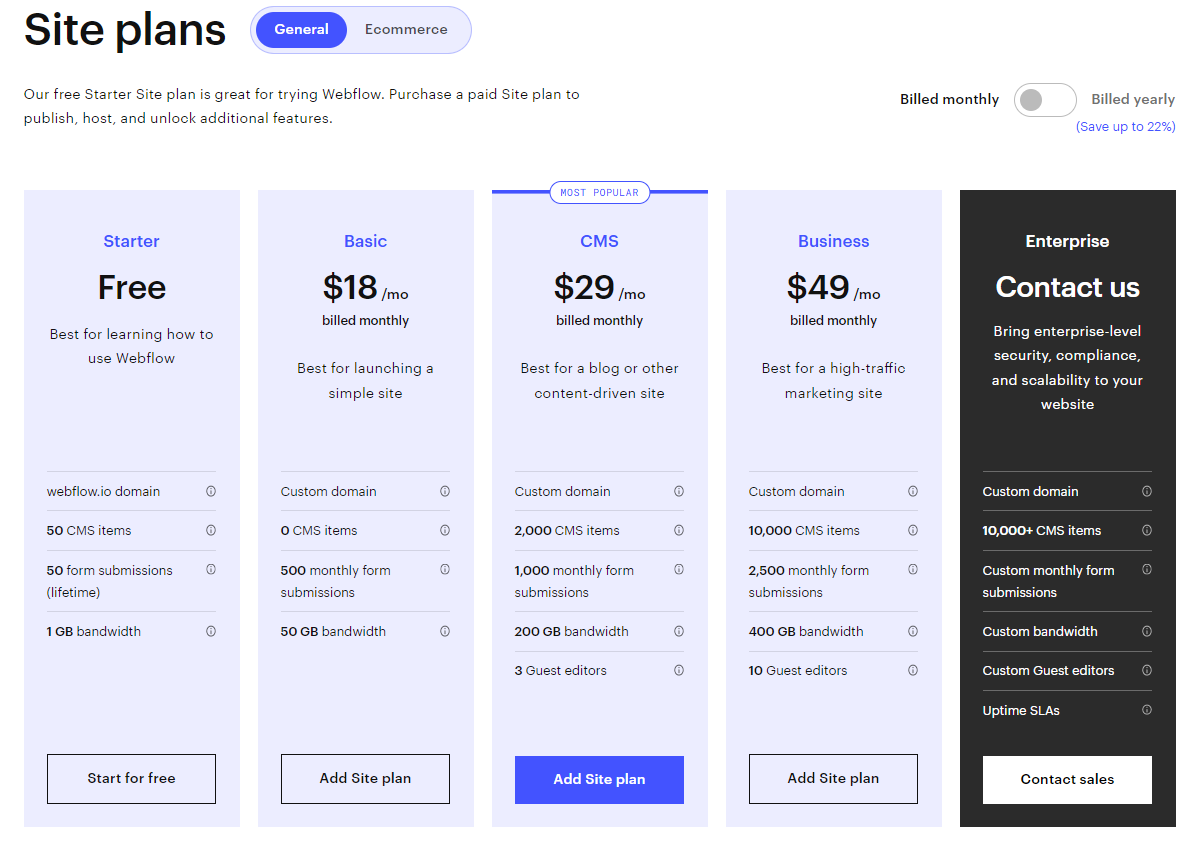Click info icon beside Business 400 GB bandwidth
This screenshot has width=1199, height=847.
(913, 631)
